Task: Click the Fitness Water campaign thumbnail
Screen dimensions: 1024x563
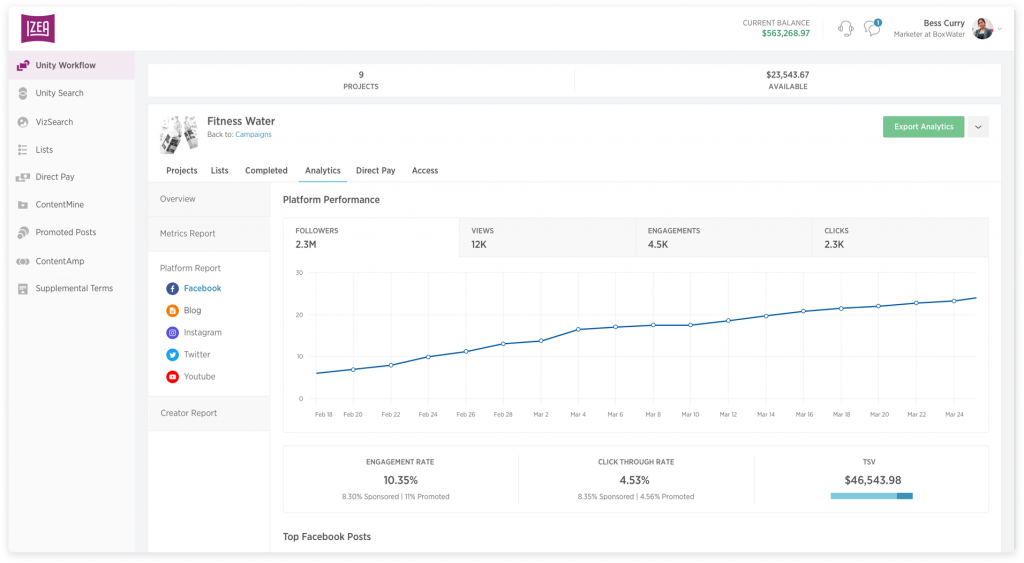Action: 177,133
